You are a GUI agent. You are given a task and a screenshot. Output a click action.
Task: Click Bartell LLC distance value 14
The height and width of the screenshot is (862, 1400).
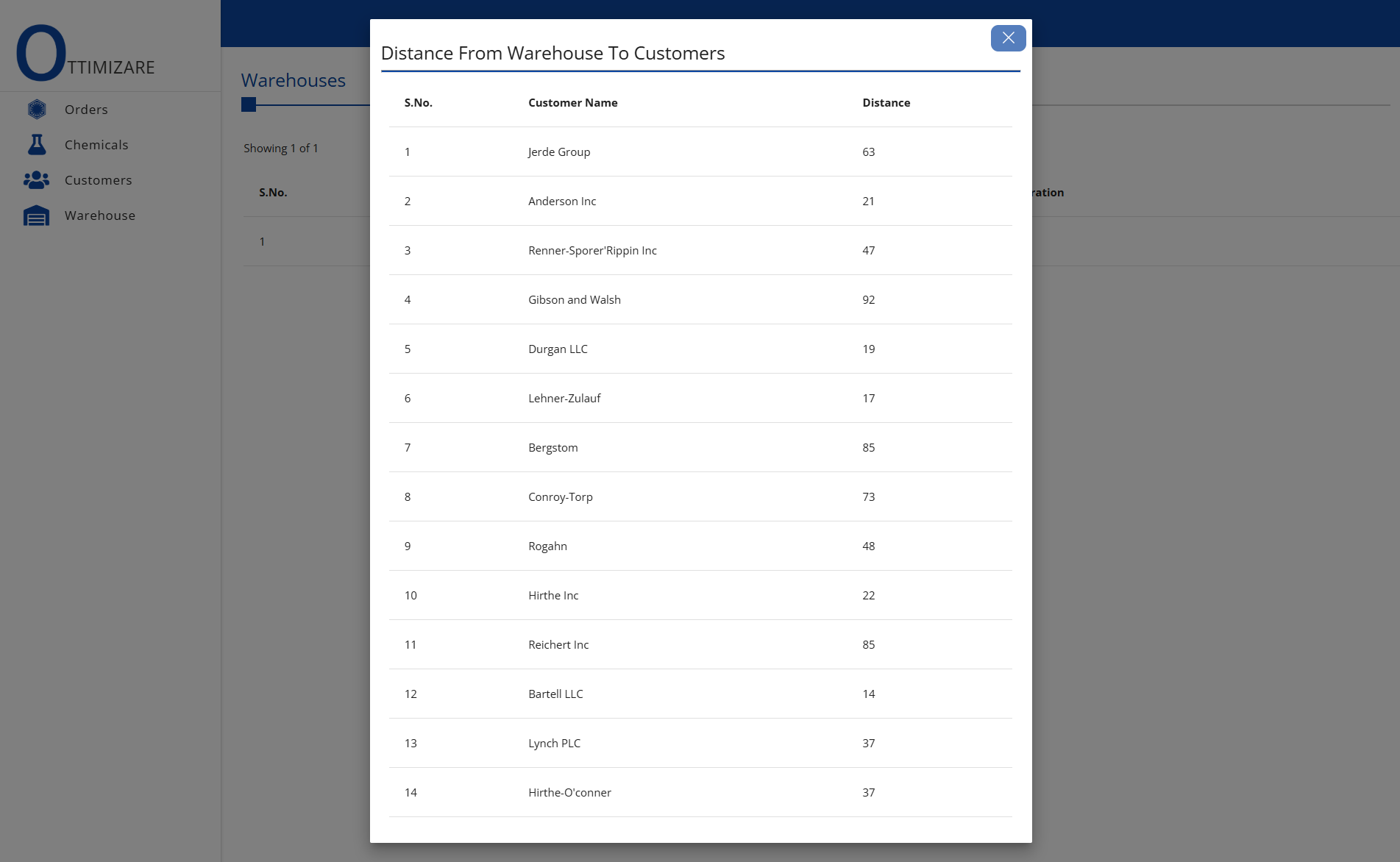pos(868,694)
